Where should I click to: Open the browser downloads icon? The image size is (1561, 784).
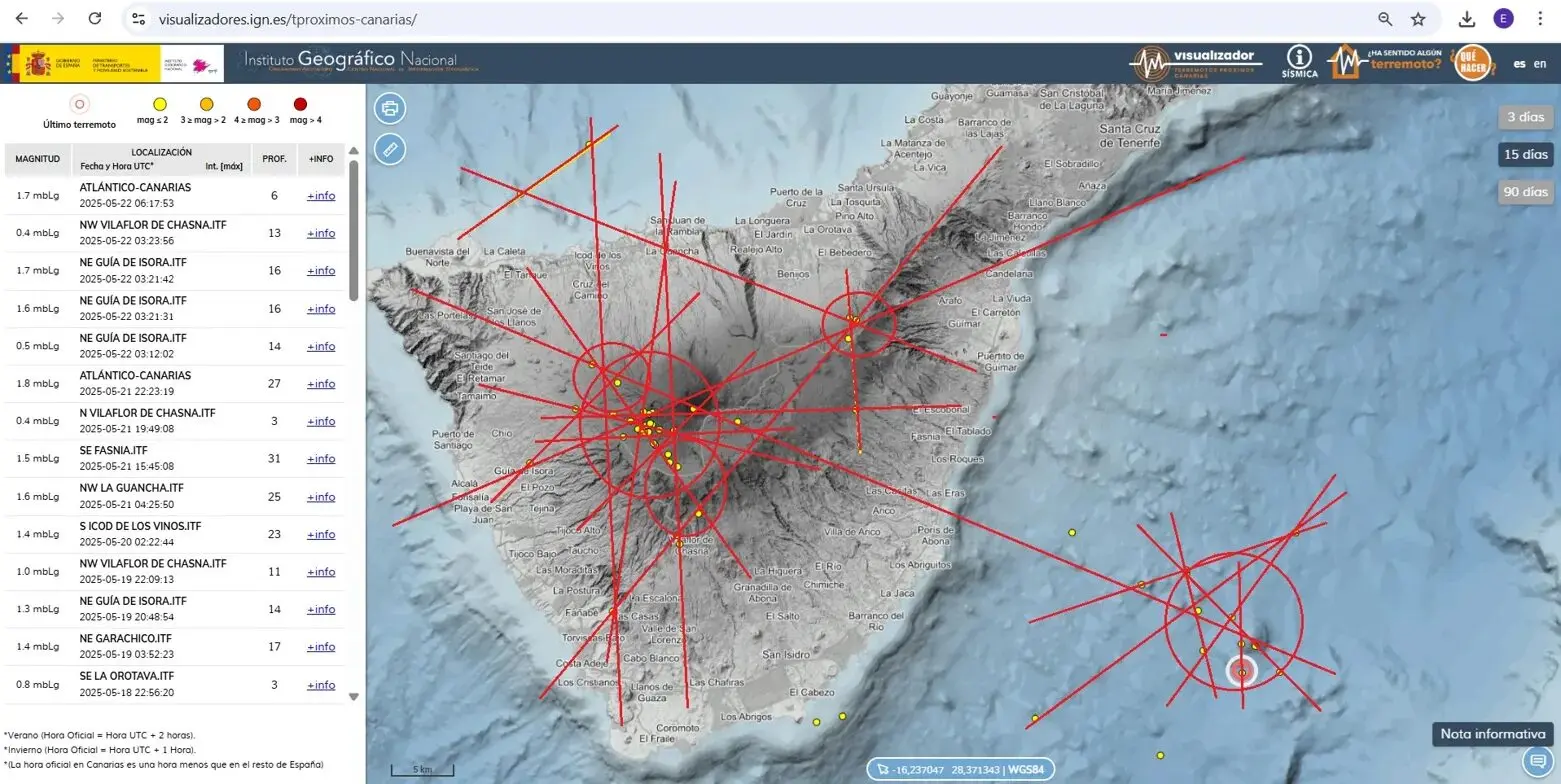1467,19
